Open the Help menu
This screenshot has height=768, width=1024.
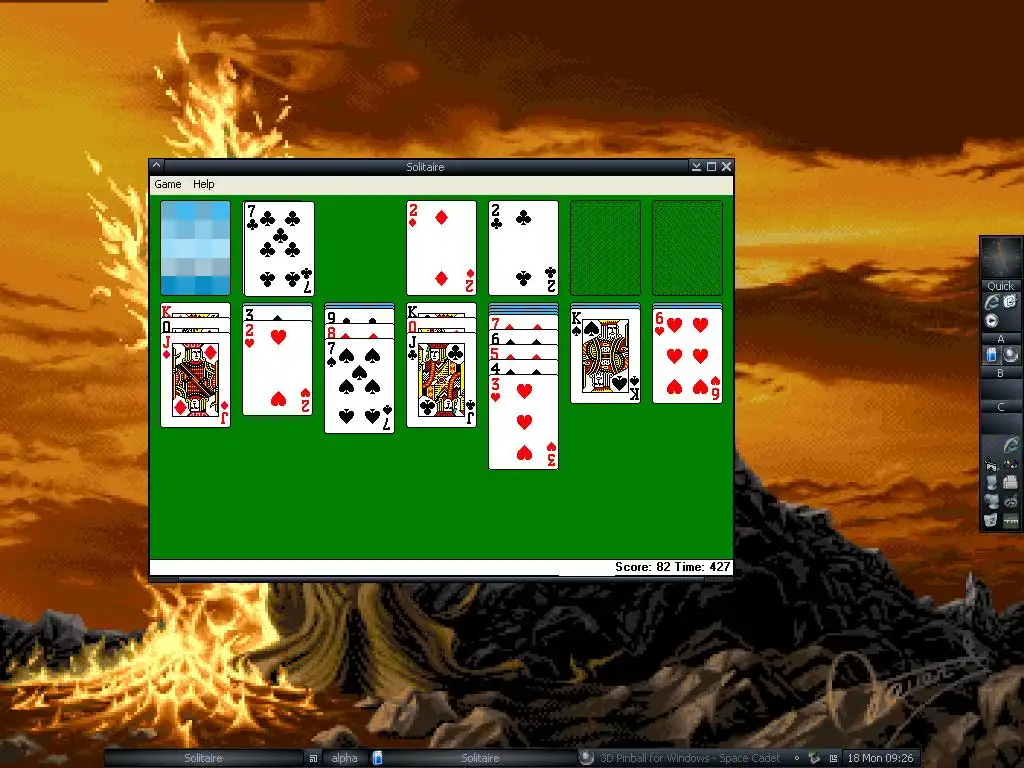(204, 185)
